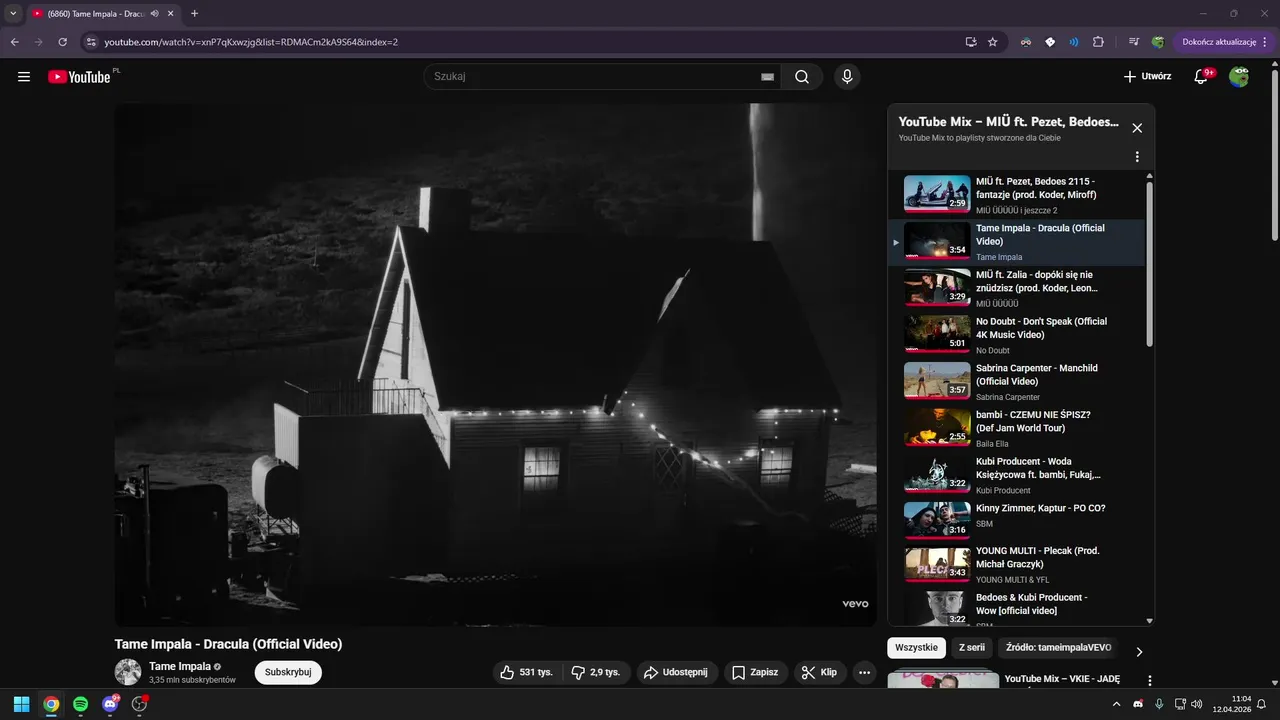Open the Extensions puzzle icon
This screenshot has height=720, width=1280.
click(x=1098, y=42)
